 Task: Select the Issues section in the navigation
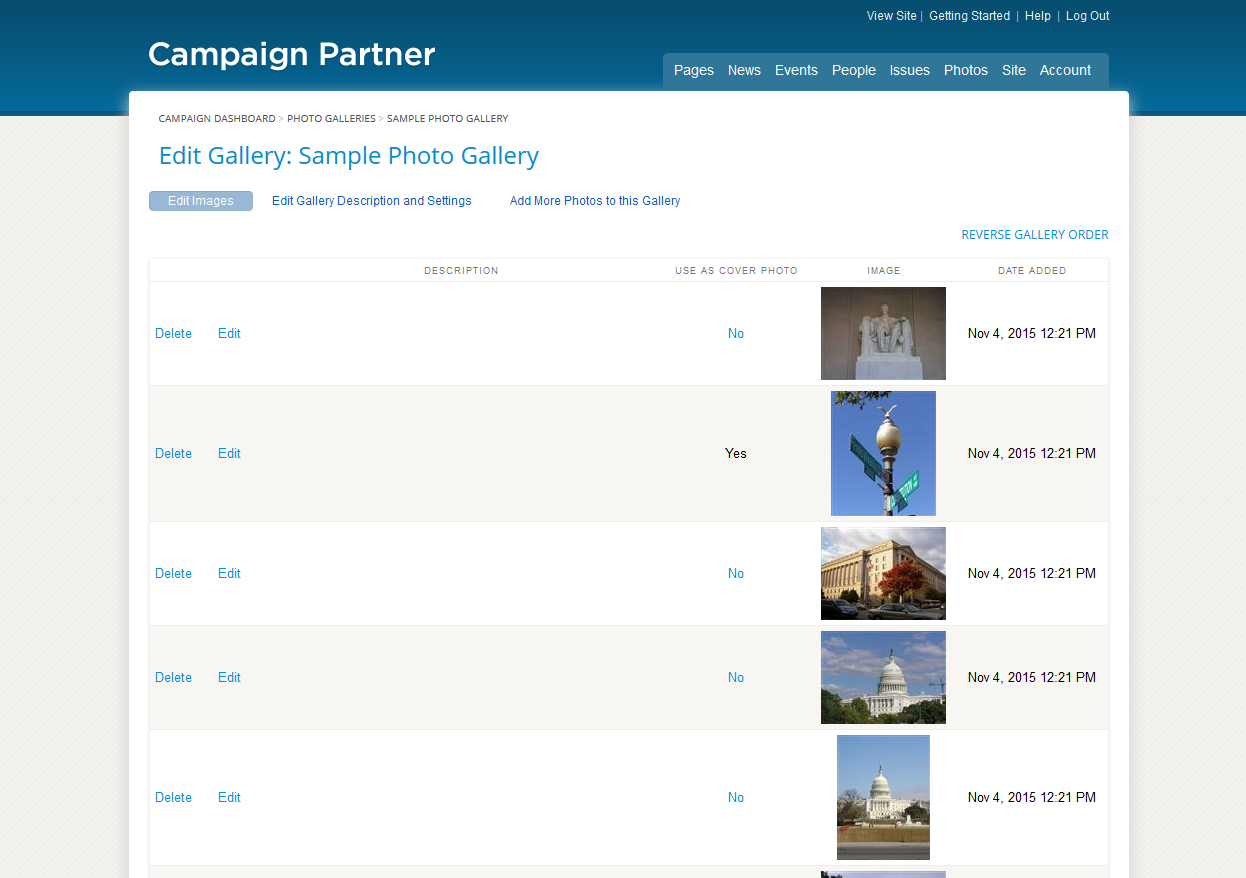click(x=909, y=70)
